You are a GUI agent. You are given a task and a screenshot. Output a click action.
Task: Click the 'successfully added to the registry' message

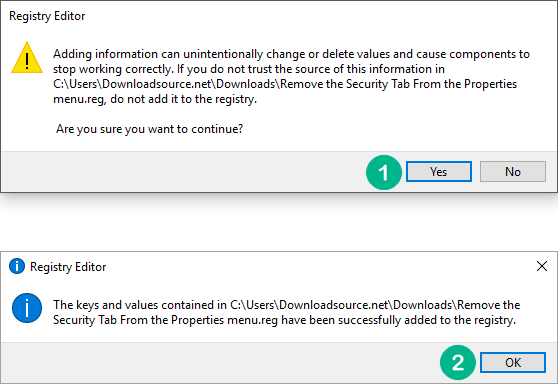pyautogui.click(x=286, y=312)
